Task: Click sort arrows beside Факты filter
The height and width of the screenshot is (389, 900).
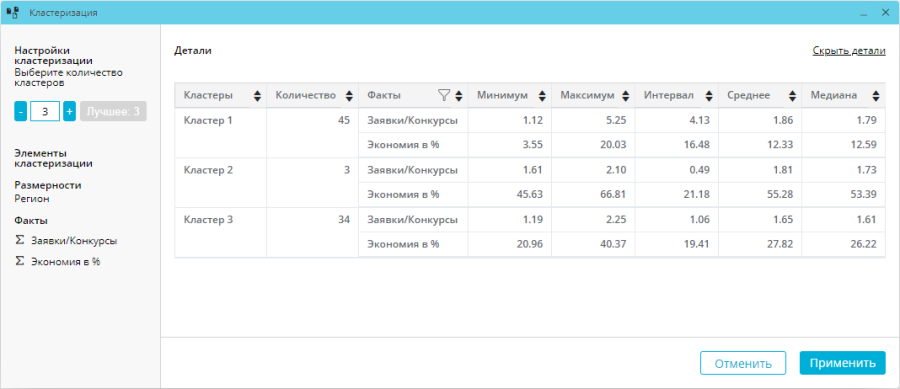Action: click(458, 96)
